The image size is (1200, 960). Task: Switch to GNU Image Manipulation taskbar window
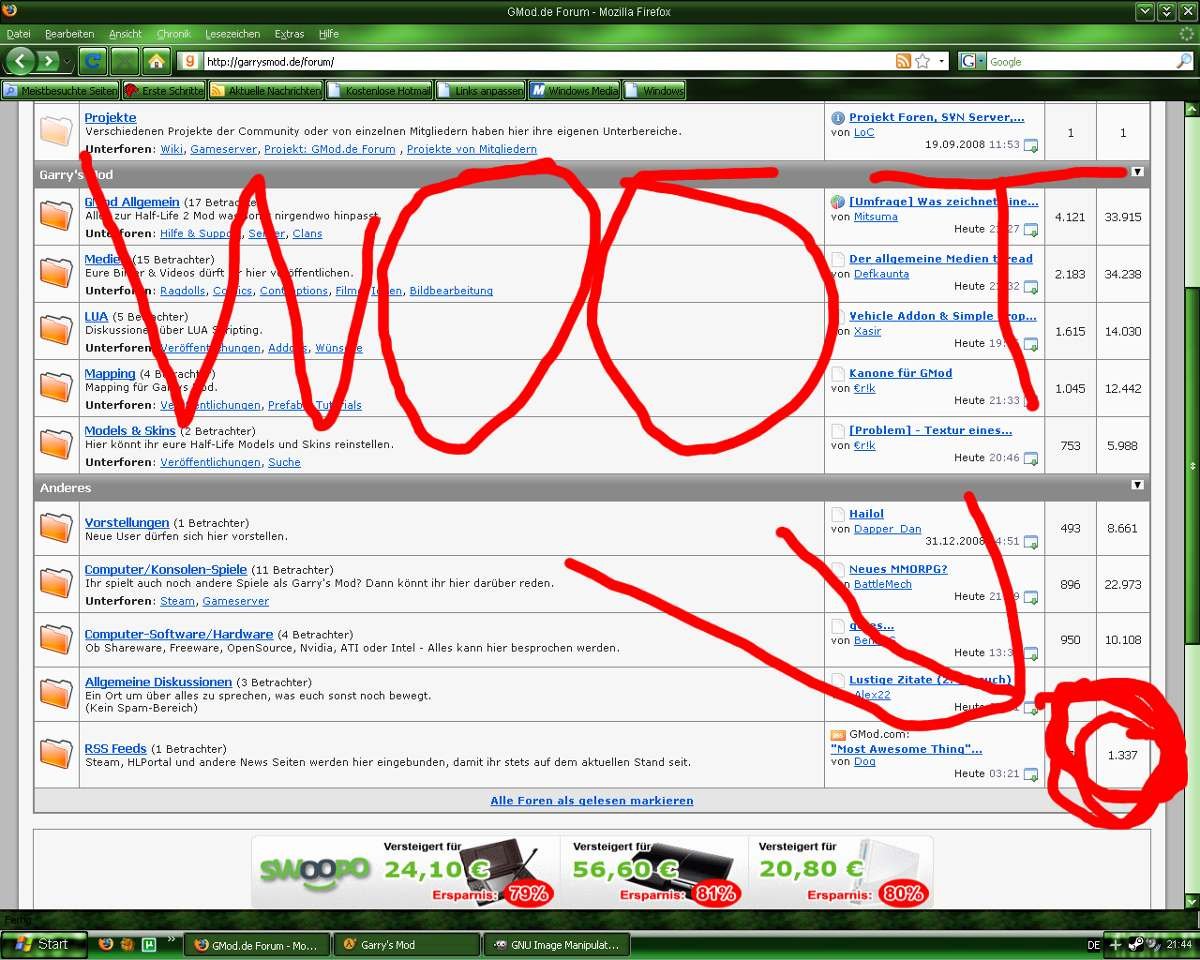click(x=556, y=944)
